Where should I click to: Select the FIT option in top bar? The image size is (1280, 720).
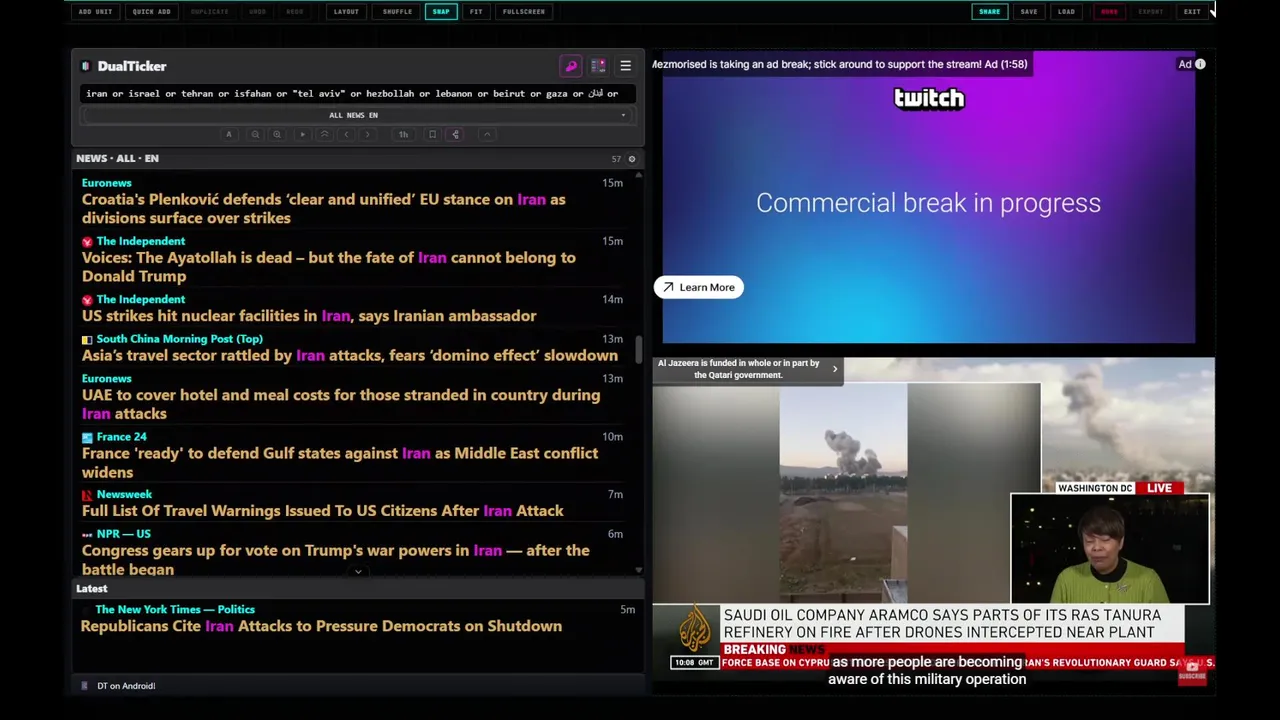click(476, 12)
